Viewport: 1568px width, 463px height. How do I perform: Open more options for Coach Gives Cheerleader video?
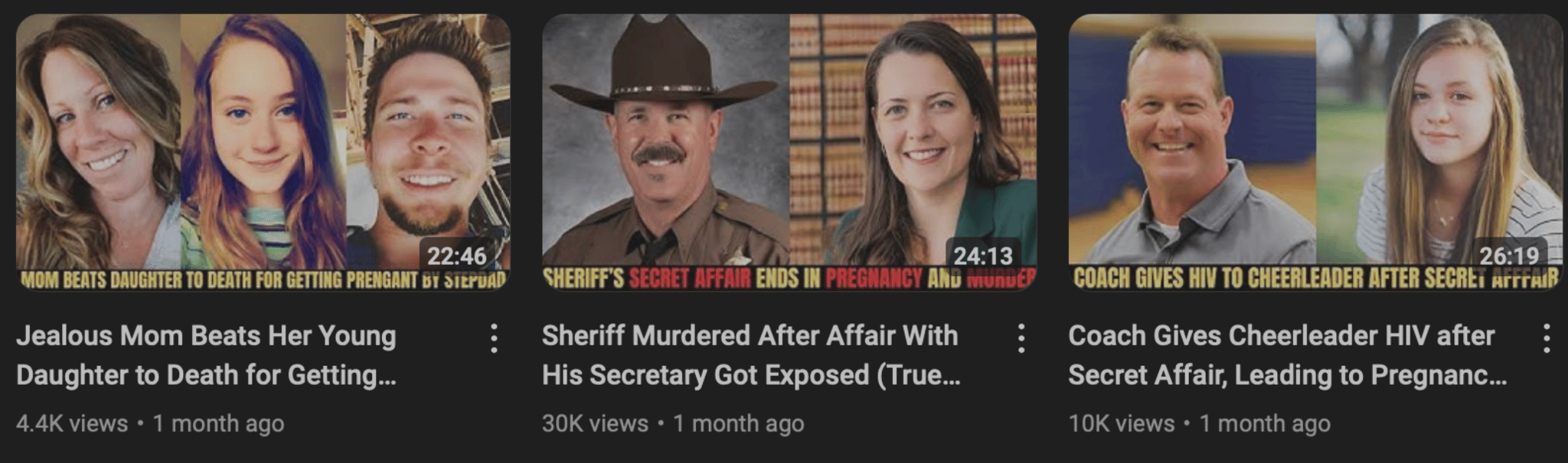click(1547, 338)
